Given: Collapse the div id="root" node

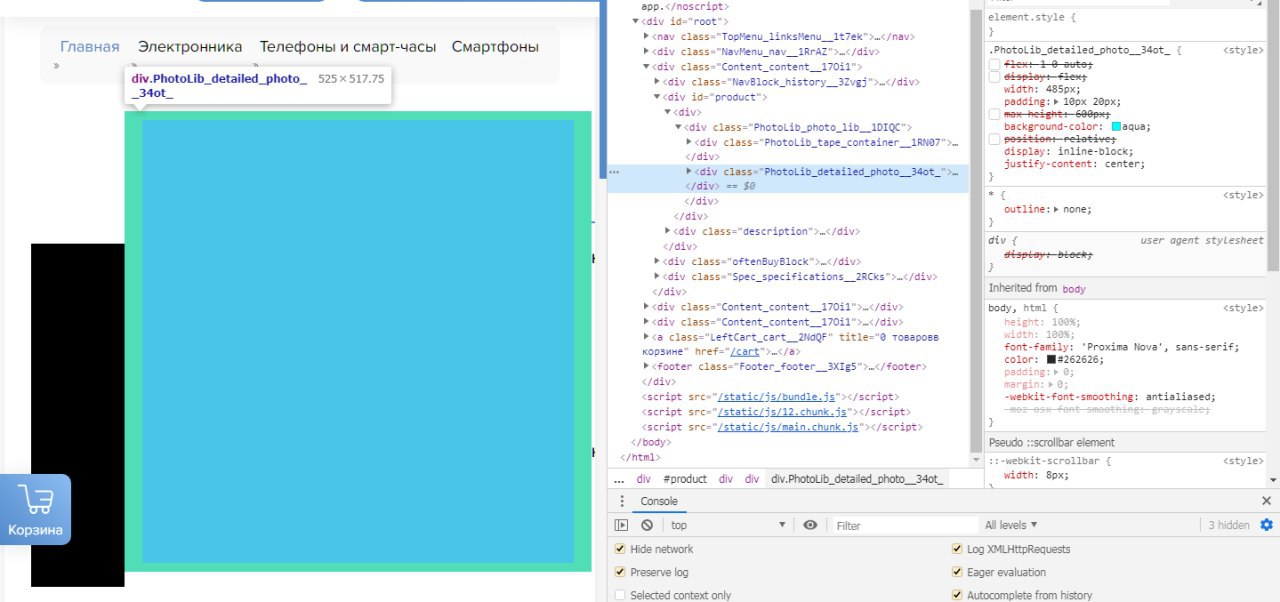Looking at the screenshot, I should pyautogui.click(x=636, y=21).
